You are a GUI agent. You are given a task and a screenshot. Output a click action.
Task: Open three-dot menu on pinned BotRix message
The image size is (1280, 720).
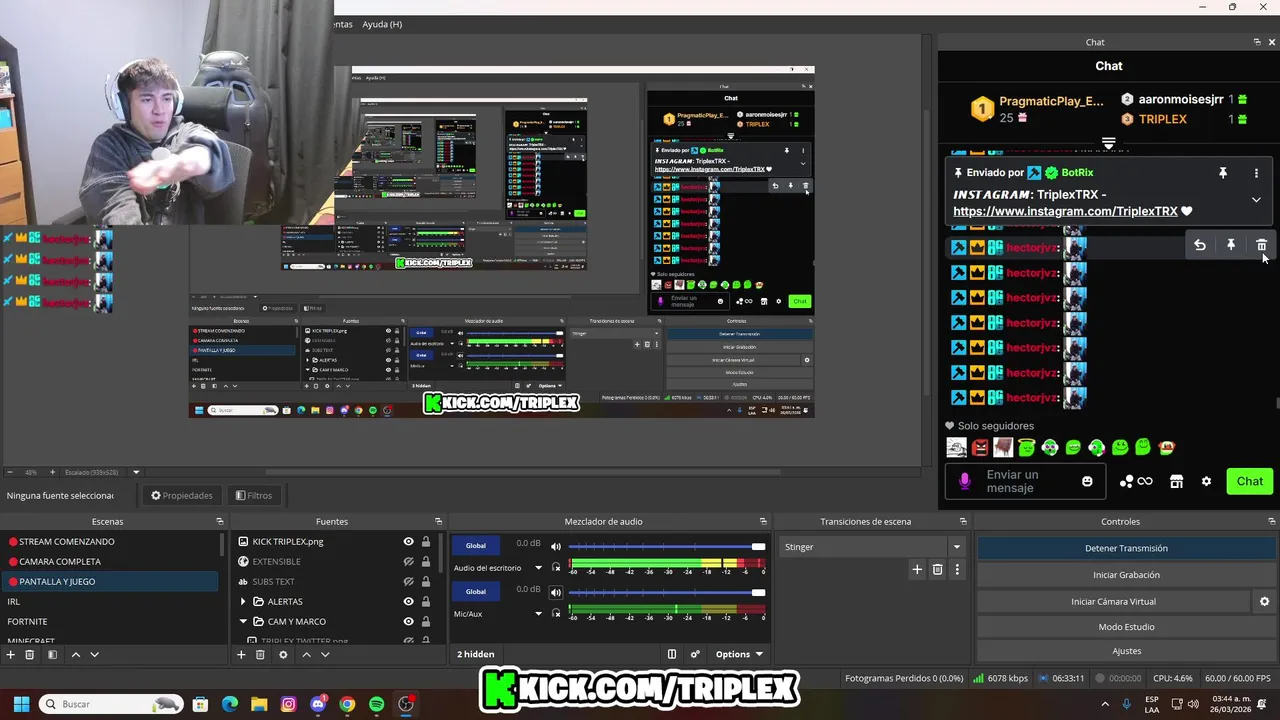pos(1256,173)
